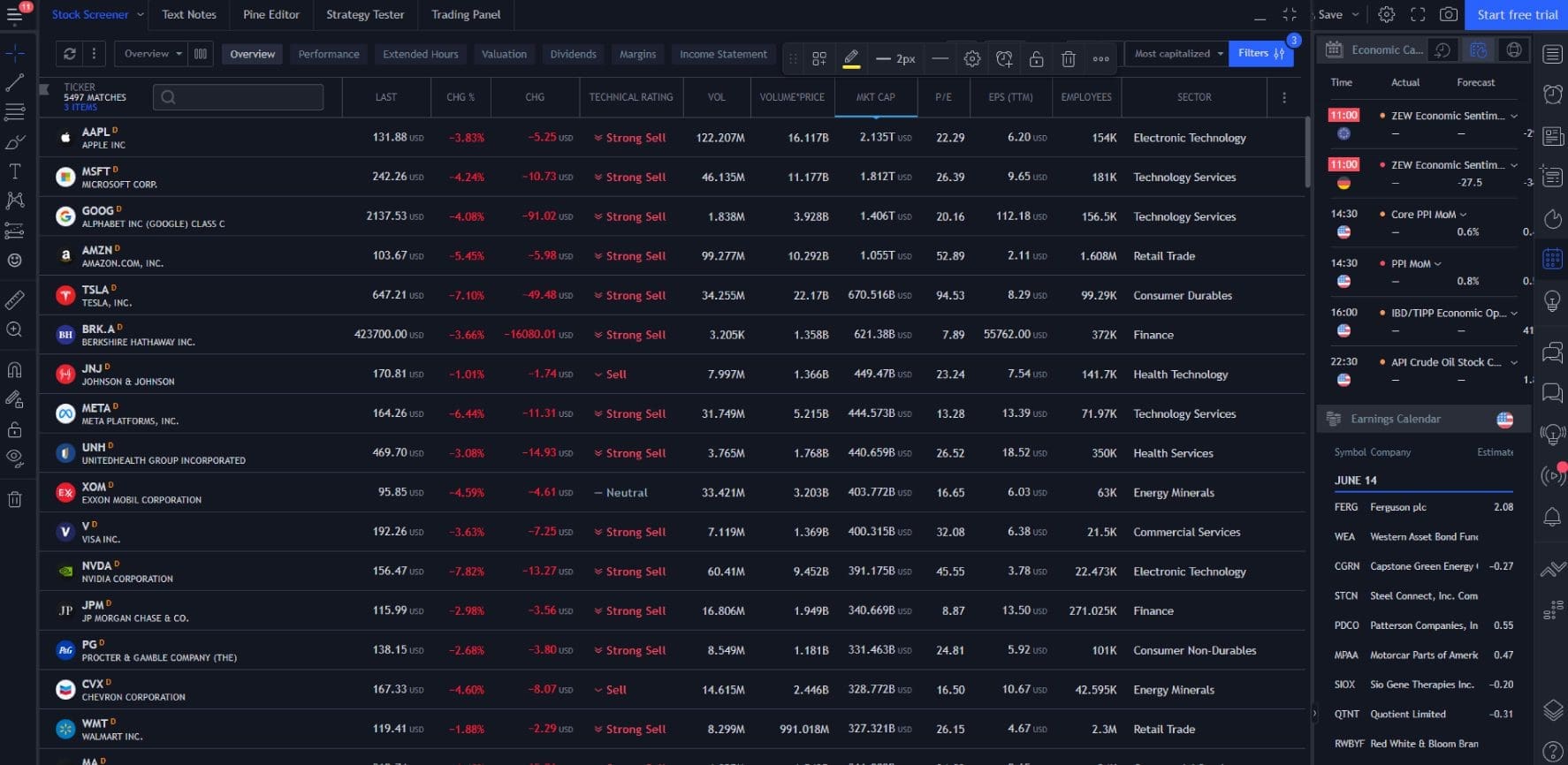Open the emoji icons tool

[x=15, y=261]
